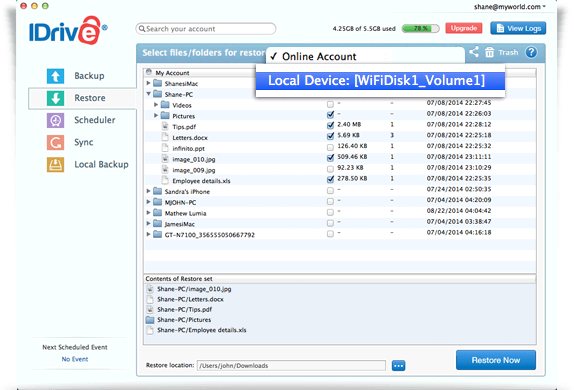Click the Search your account field
Image resolution: width=574 pixels, height=390 pixels.
pyautogui.click(x=206, y=29)
